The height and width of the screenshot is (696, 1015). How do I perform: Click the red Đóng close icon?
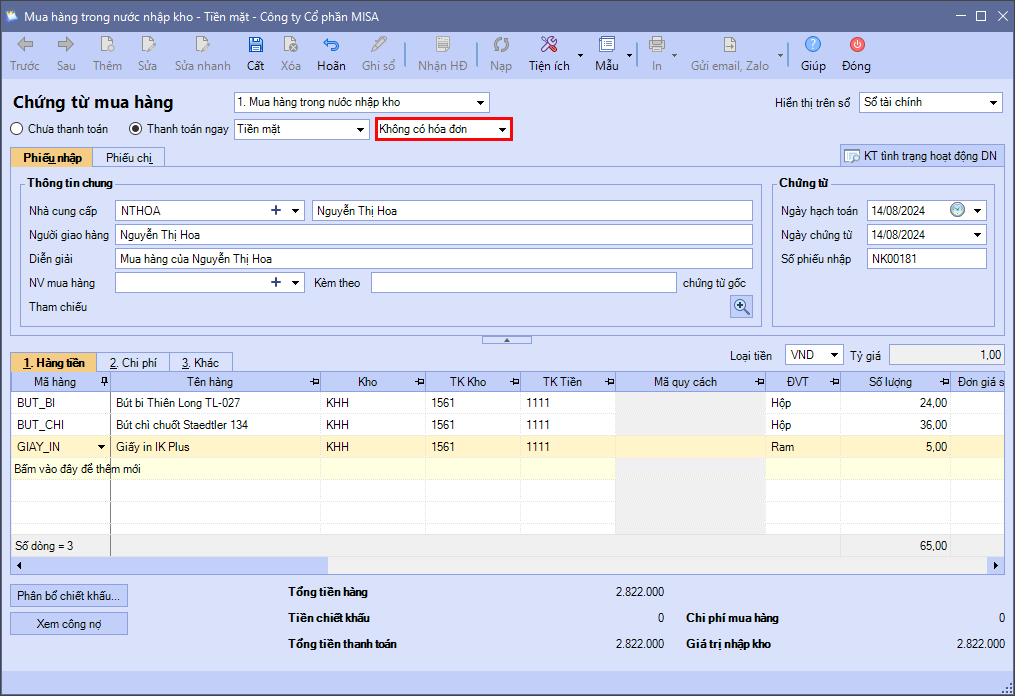click(x=856, y=46)
